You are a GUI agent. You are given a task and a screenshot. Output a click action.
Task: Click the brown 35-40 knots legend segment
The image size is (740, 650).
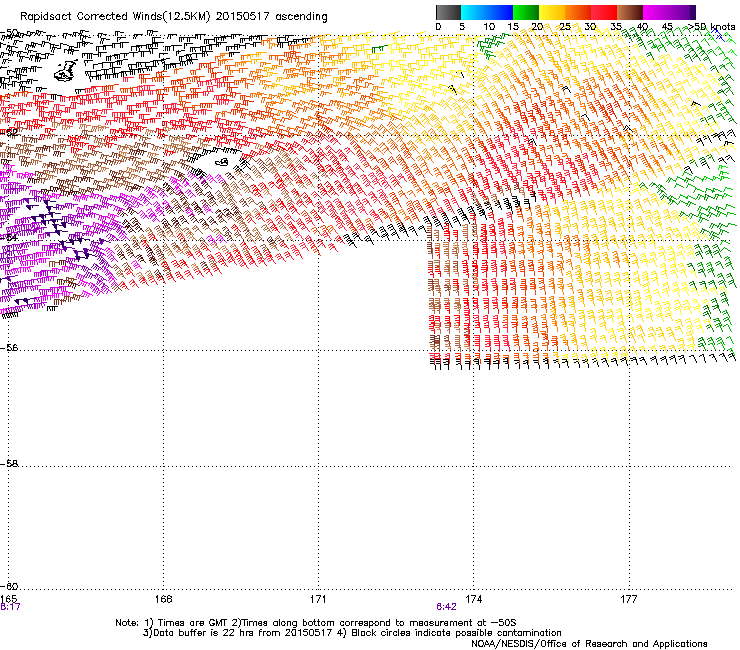point(630,12)
